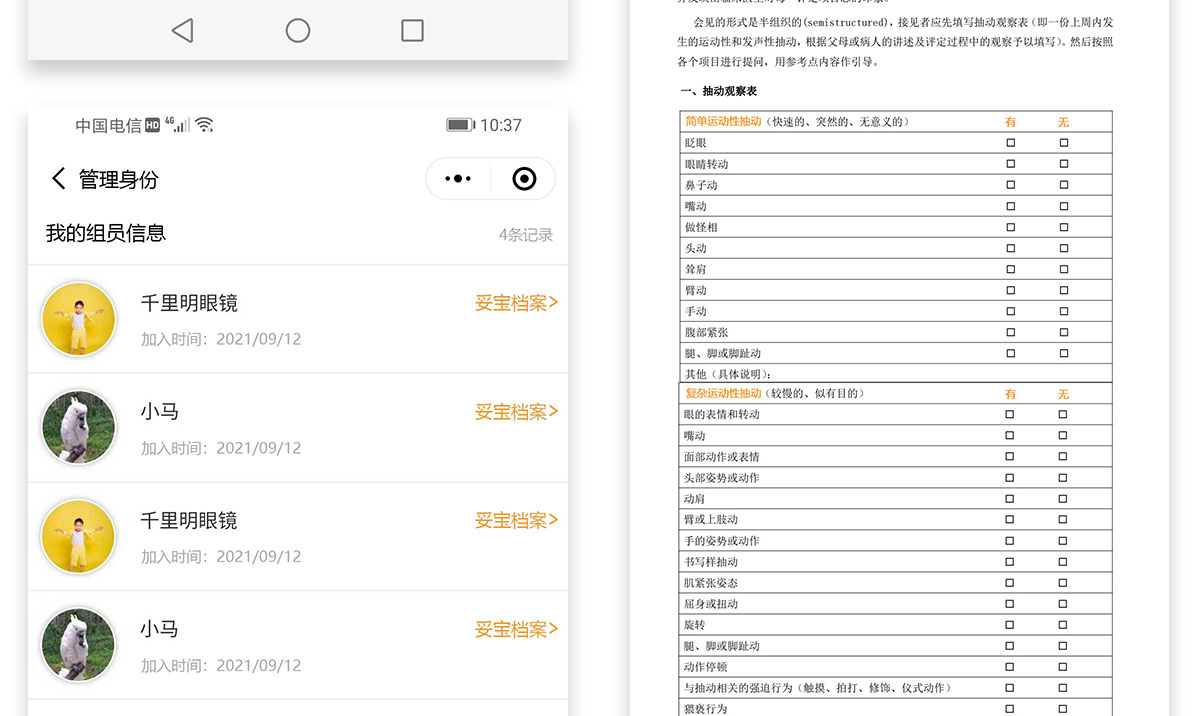The image size is (1200, 716).
Task: Open 妥宝档案 link for second 千里明眼镜 entry
Action: [x=516, y=520]
